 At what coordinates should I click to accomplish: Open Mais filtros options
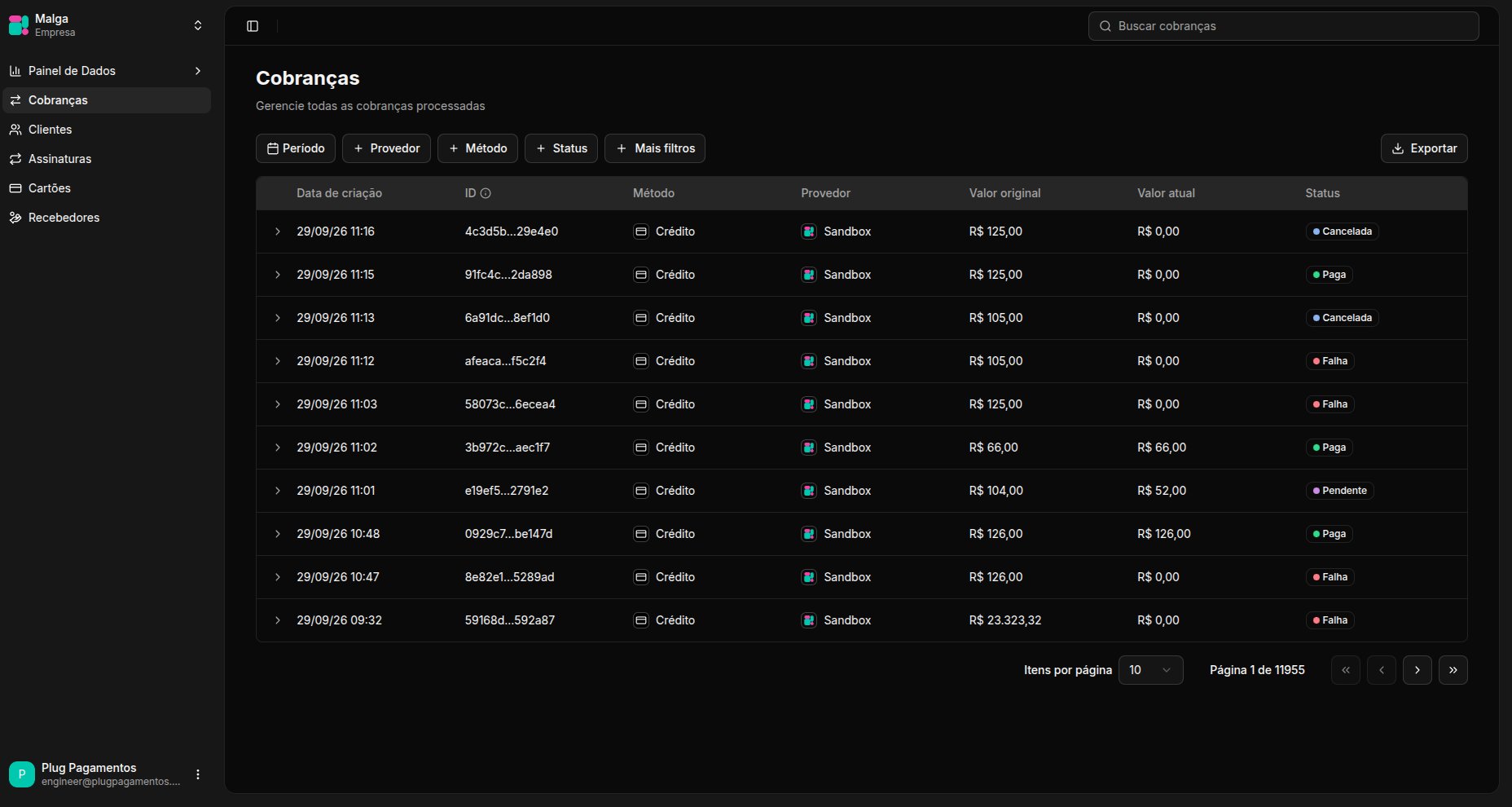tap(655, 148)
